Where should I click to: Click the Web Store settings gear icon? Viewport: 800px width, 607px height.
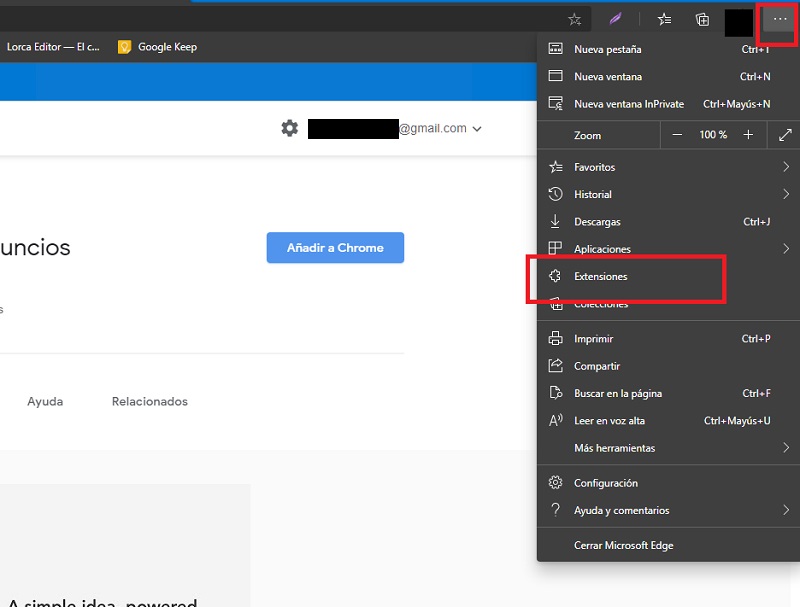[290, 128]
